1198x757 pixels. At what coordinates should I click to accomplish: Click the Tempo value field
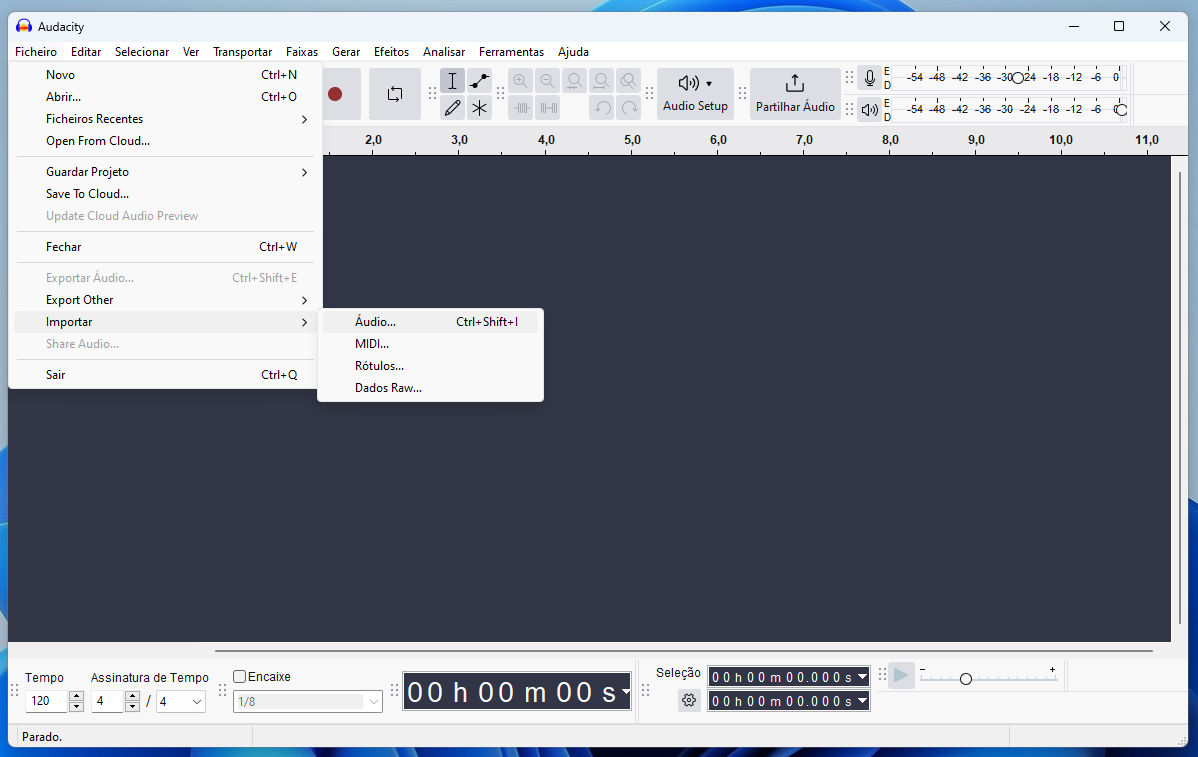(x=46, y=702)
